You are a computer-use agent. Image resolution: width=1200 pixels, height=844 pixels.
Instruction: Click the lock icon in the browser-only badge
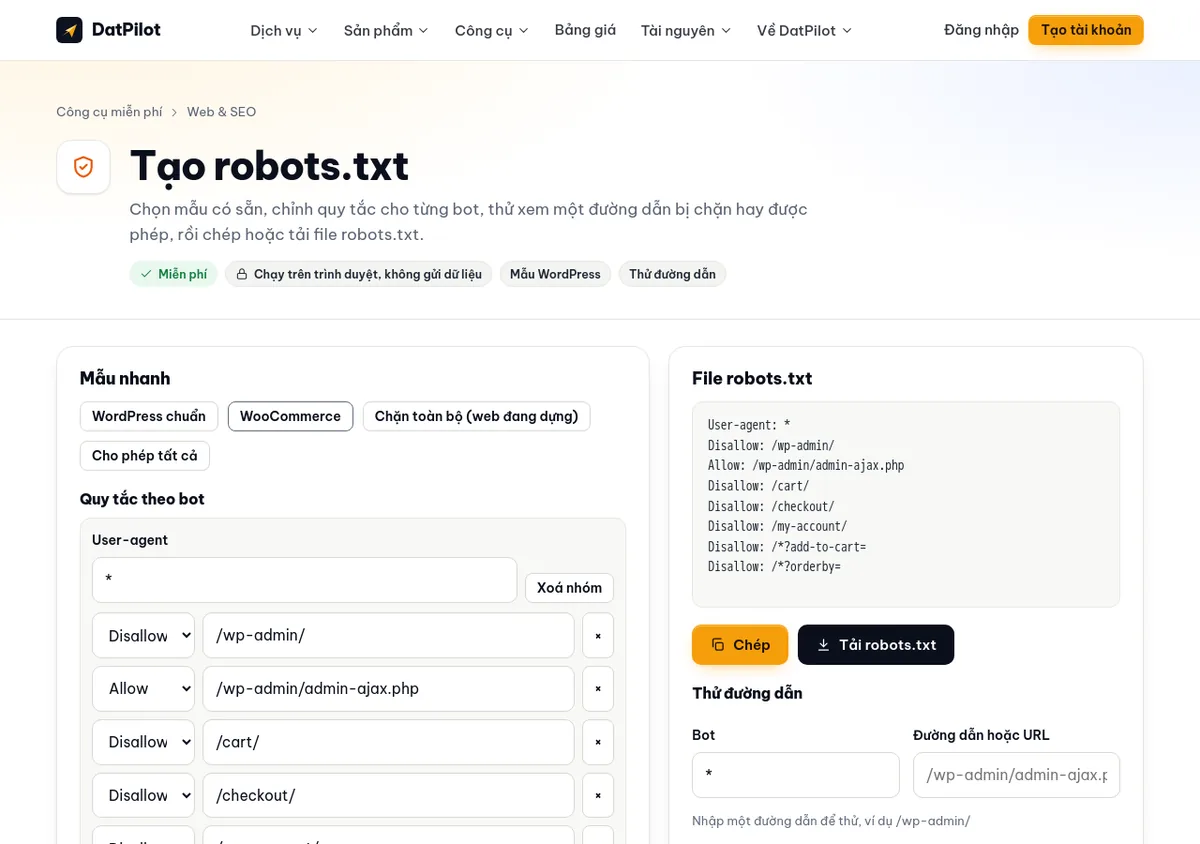pyautogui.click(x=241, y=274)
